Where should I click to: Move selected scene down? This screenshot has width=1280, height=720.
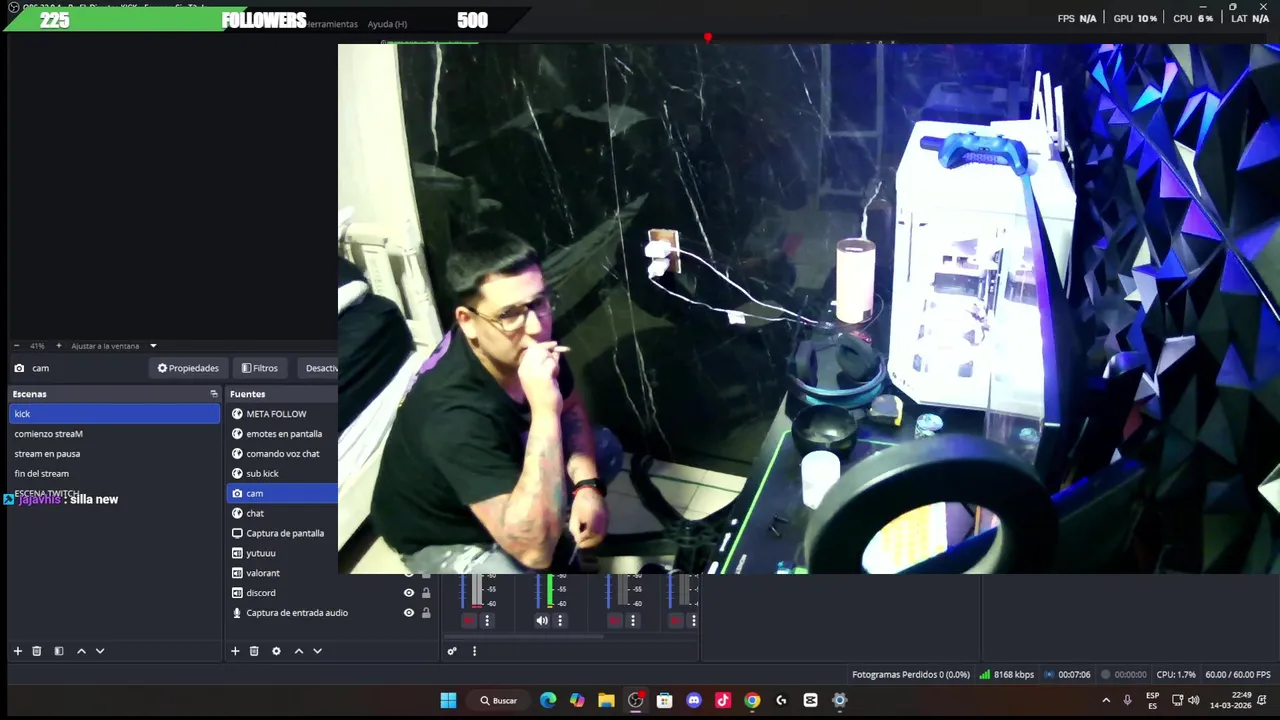click(100, 651)
